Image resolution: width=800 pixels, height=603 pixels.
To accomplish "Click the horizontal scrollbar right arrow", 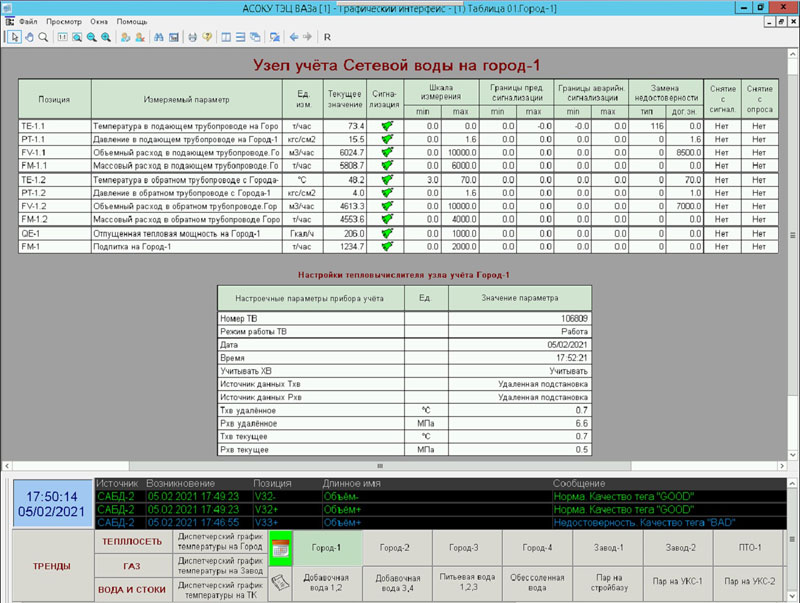I will click(x=782, y=466).
